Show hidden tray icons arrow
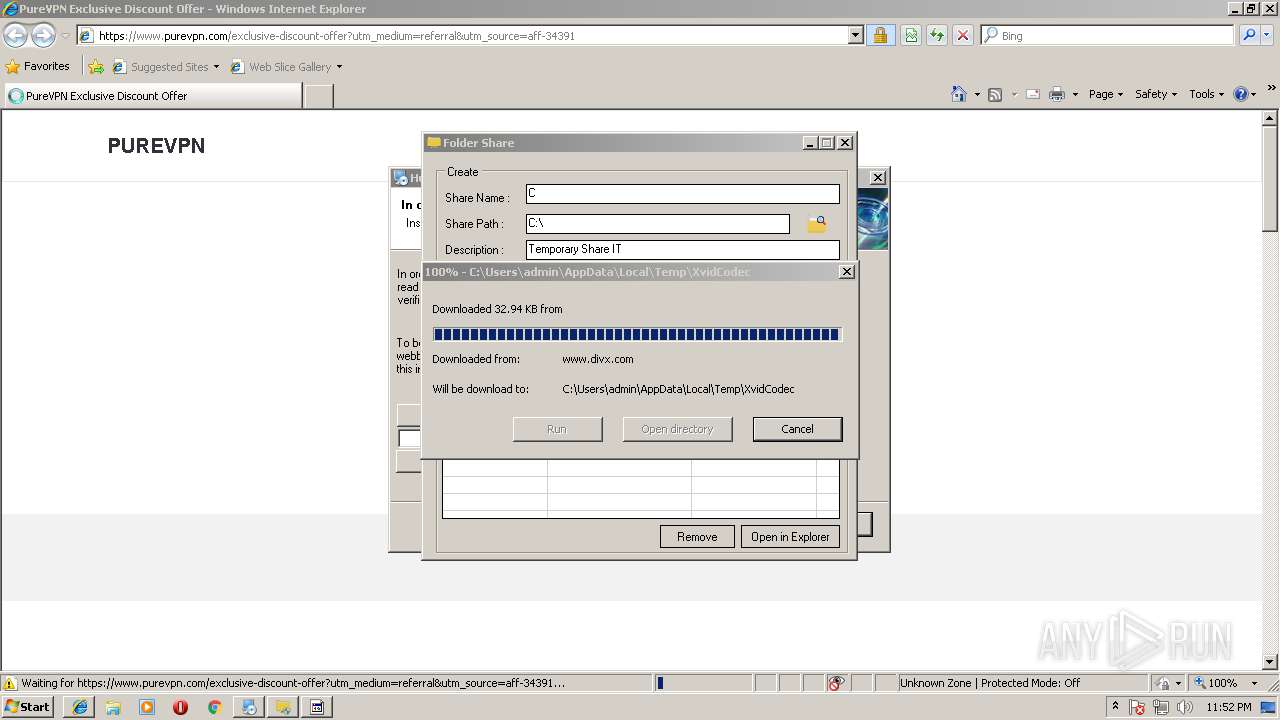Viewport: 1280px width, 720px height. click(x=1116, y=707)
